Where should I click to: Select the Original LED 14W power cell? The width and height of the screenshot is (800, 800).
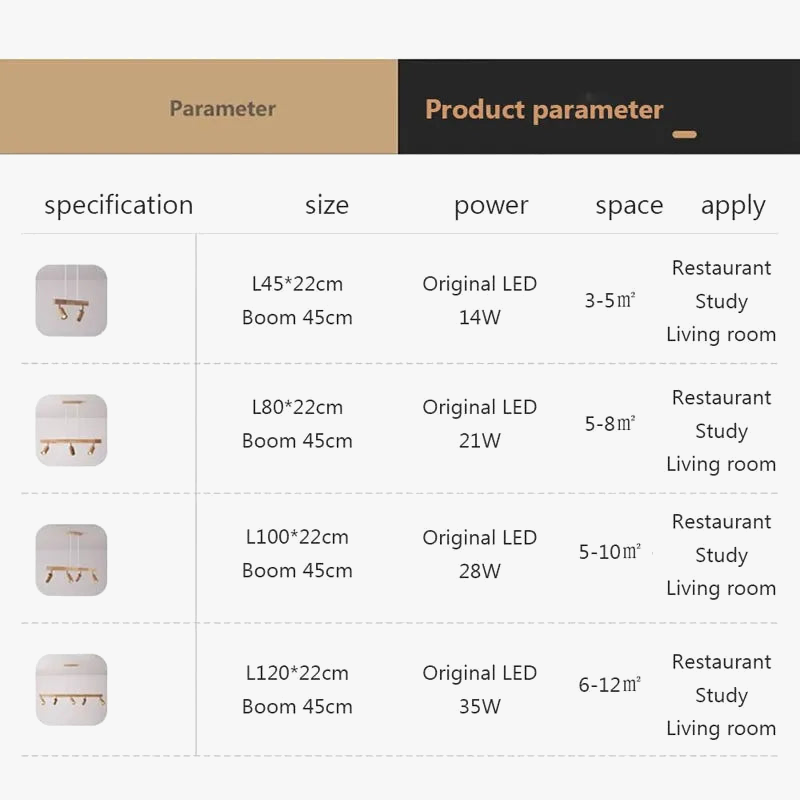[x=479, y=300]
